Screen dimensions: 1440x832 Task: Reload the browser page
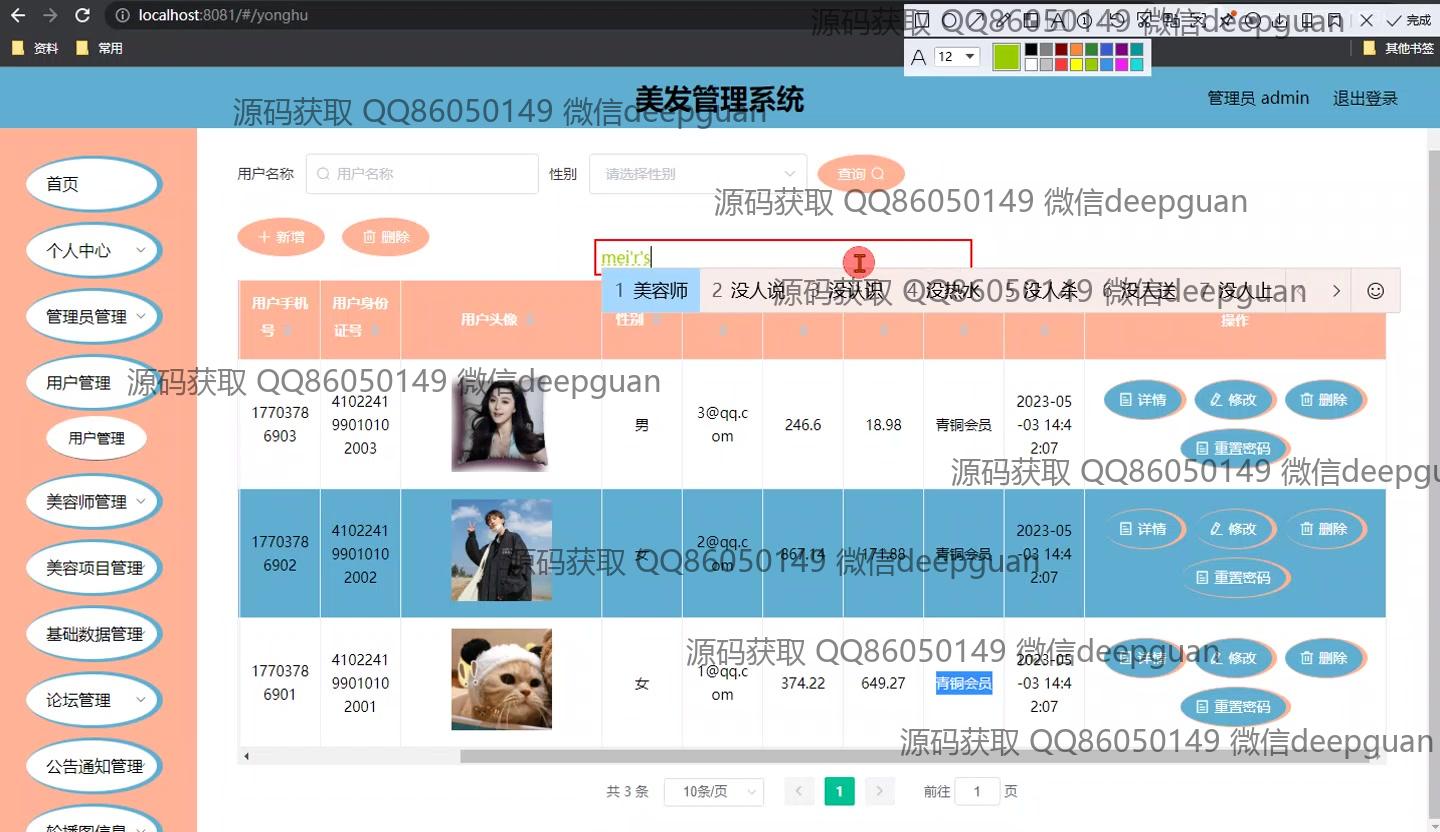pos(83,16)
